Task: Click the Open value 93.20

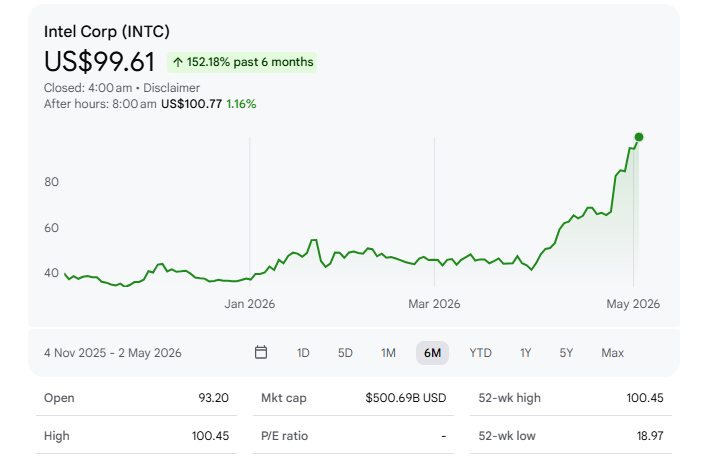Action: coord(214,398)
